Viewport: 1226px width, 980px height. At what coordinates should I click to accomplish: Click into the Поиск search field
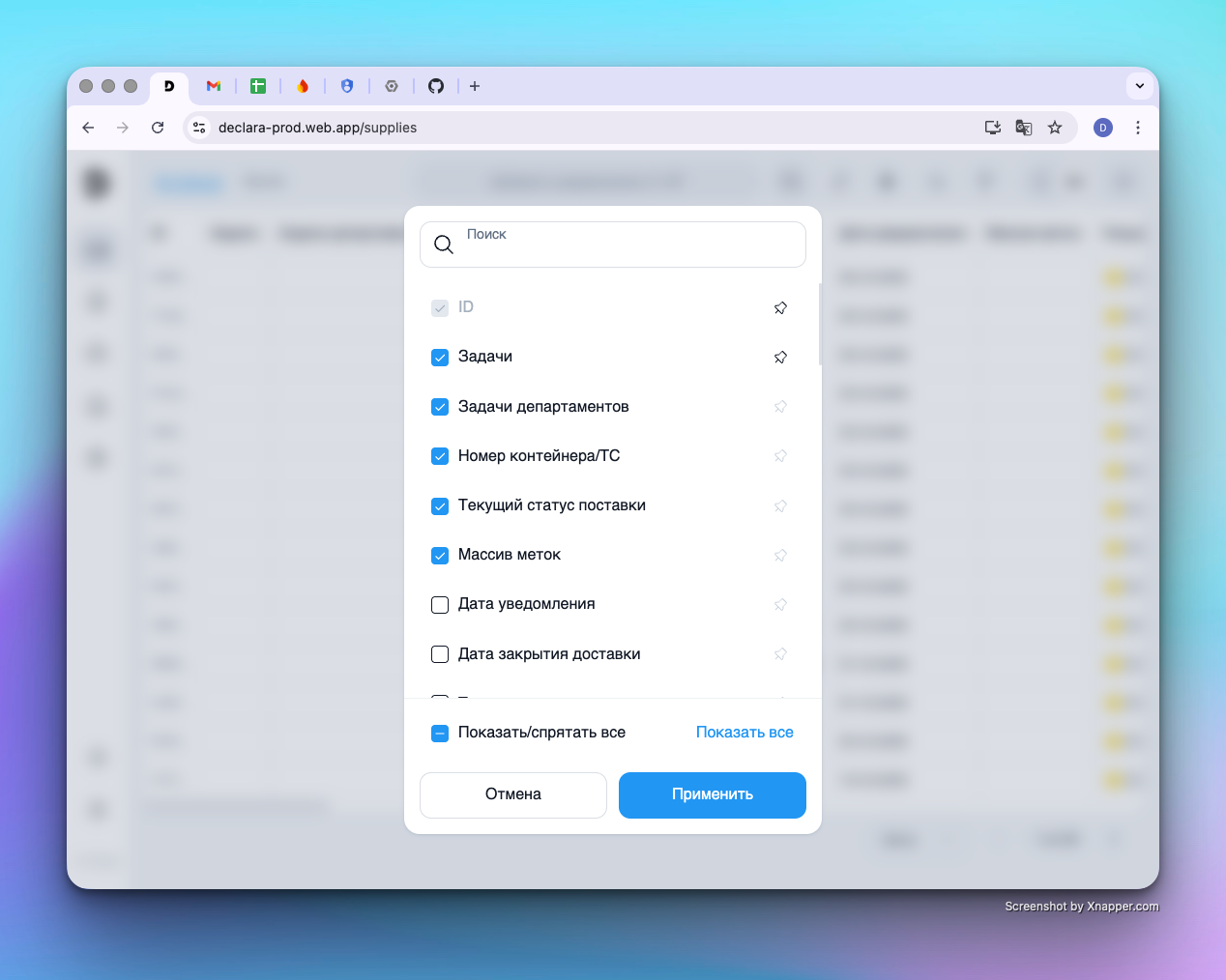tap(613, 245)
